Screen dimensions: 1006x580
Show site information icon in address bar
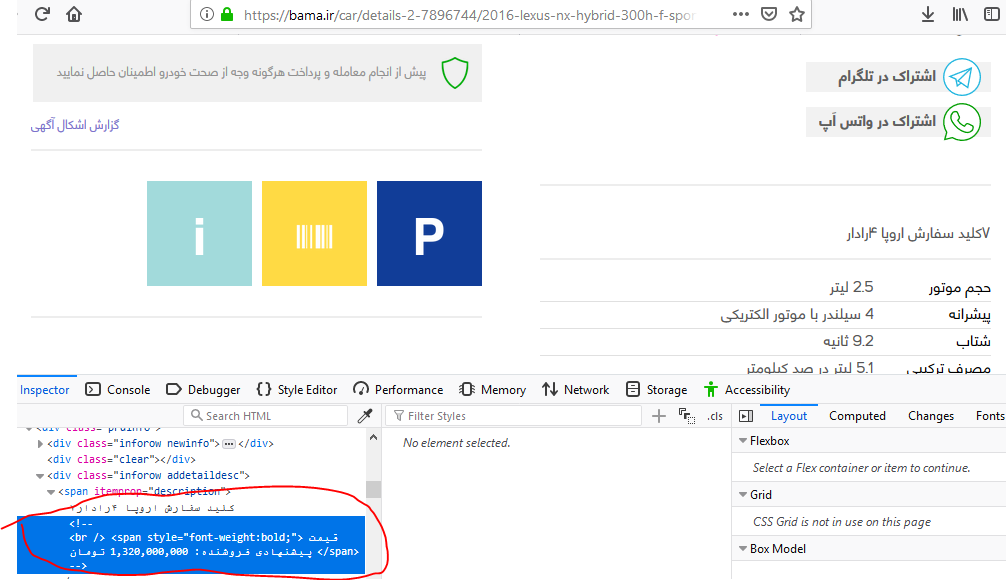tap(207, 14)
